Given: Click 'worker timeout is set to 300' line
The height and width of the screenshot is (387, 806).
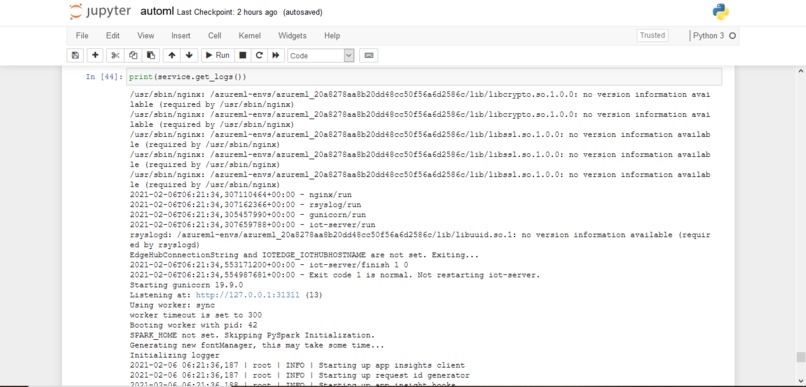Looking at the screenshot, I should coord(196,315).
